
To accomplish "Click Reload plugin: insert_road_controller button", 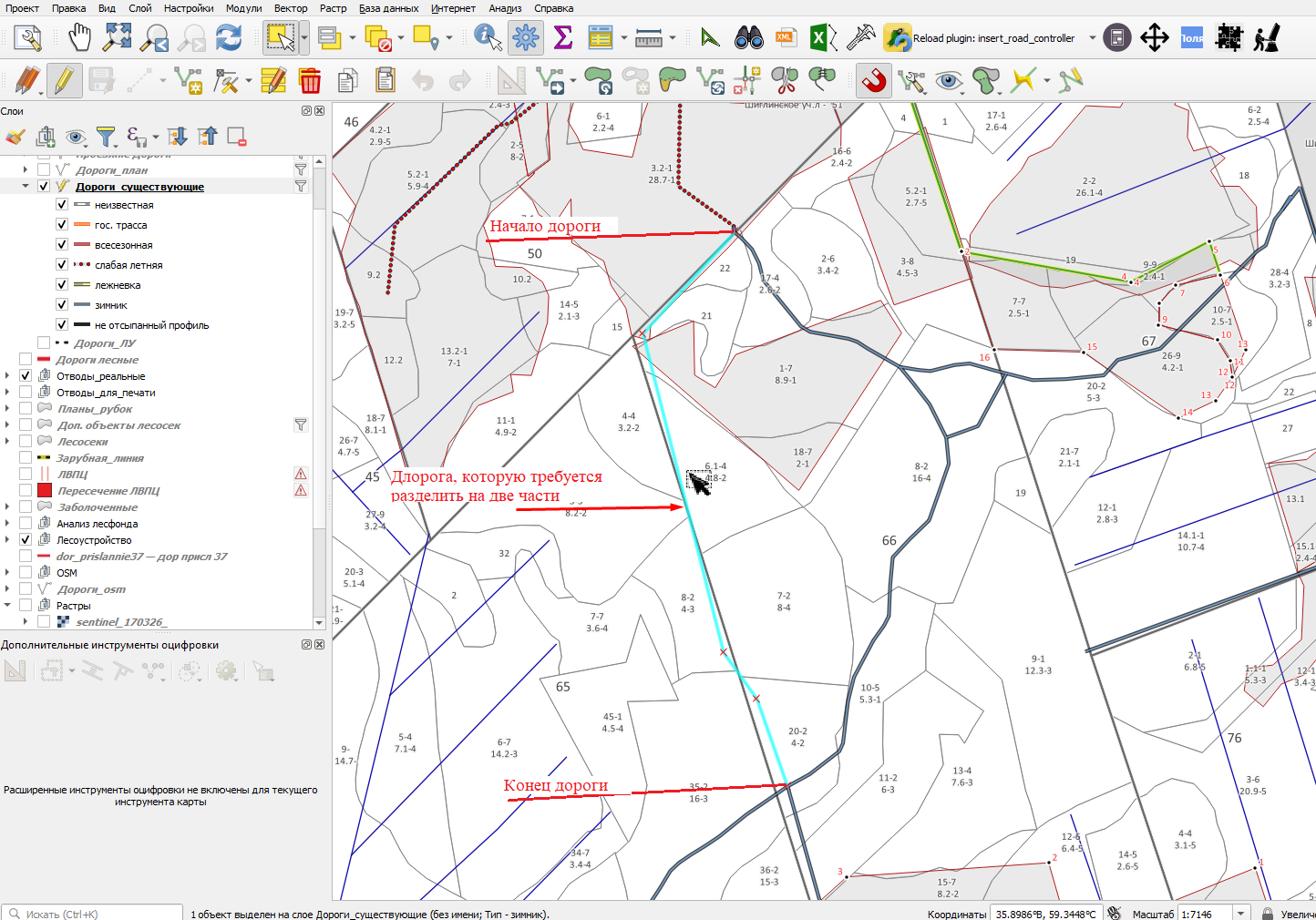I will coord(980,38).
